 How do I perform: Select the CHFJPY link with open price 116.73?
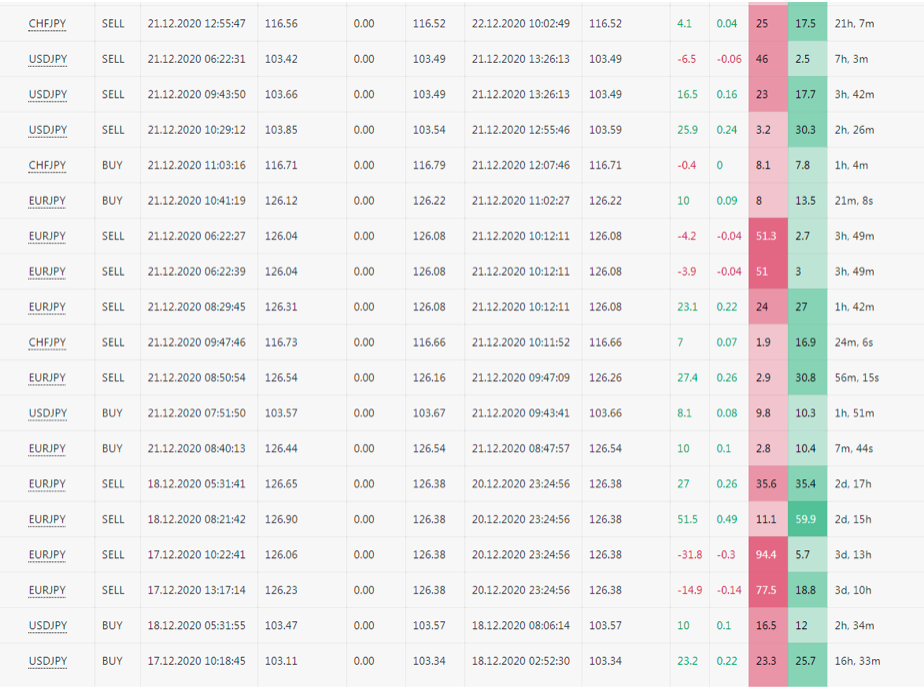(47, 342)
